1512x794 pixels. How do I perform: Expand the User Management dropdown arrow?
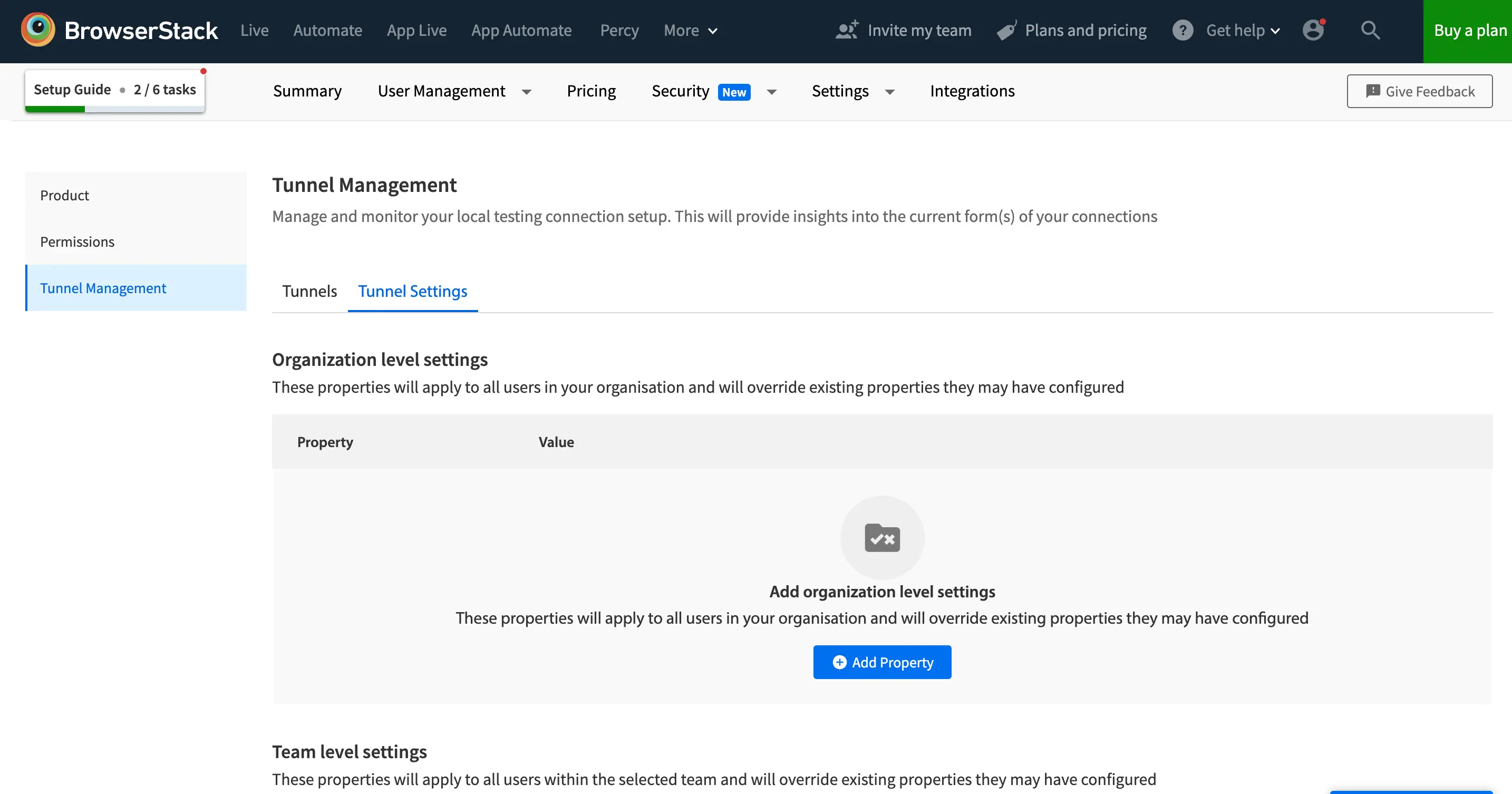tap(527, 92)
